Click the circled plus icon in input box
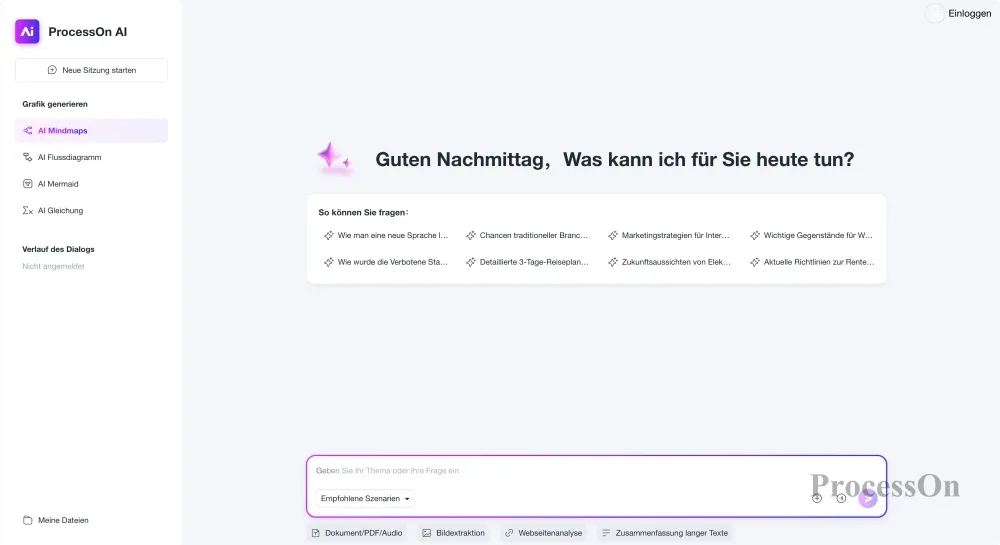The height and width of the screenshot is (545, 1000). tap(817, 498)
